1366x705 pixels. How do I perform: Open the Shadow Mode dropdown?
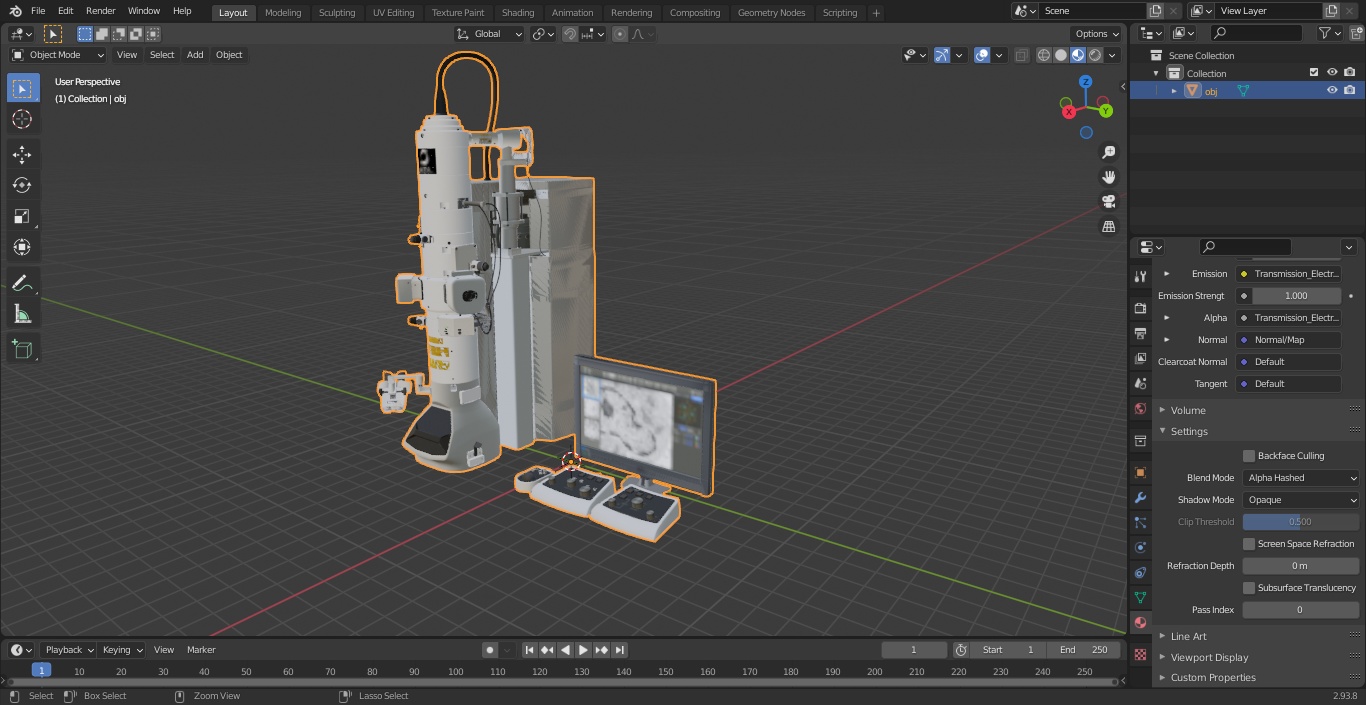[1301, 500]
